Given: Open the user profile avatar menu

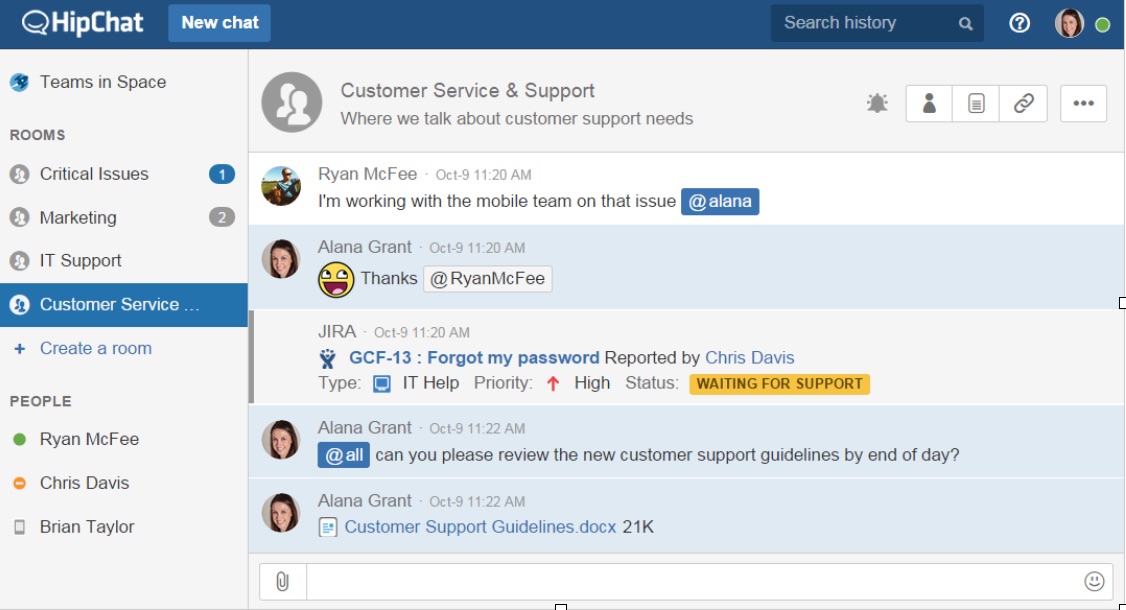Looking at the screenshot, I should pyautogui.click(x=1069, y=23).
